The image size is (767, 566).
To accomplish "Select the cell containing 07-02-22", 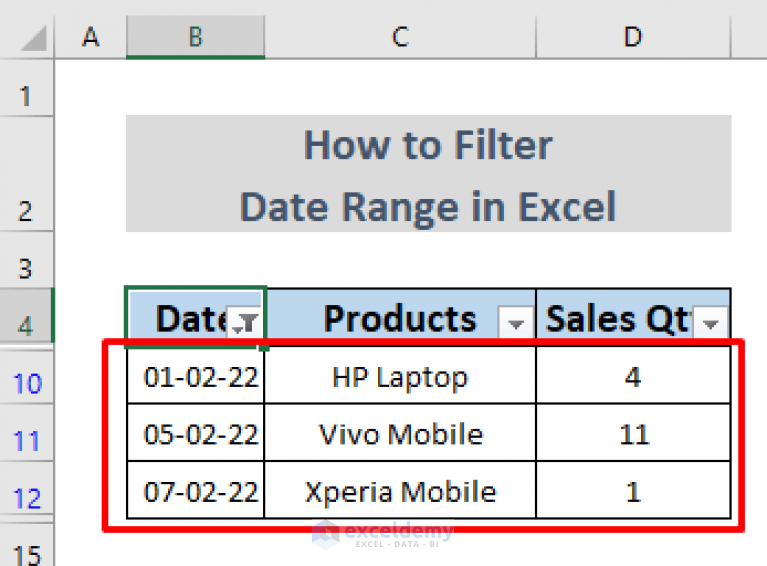I will point(196,490).
